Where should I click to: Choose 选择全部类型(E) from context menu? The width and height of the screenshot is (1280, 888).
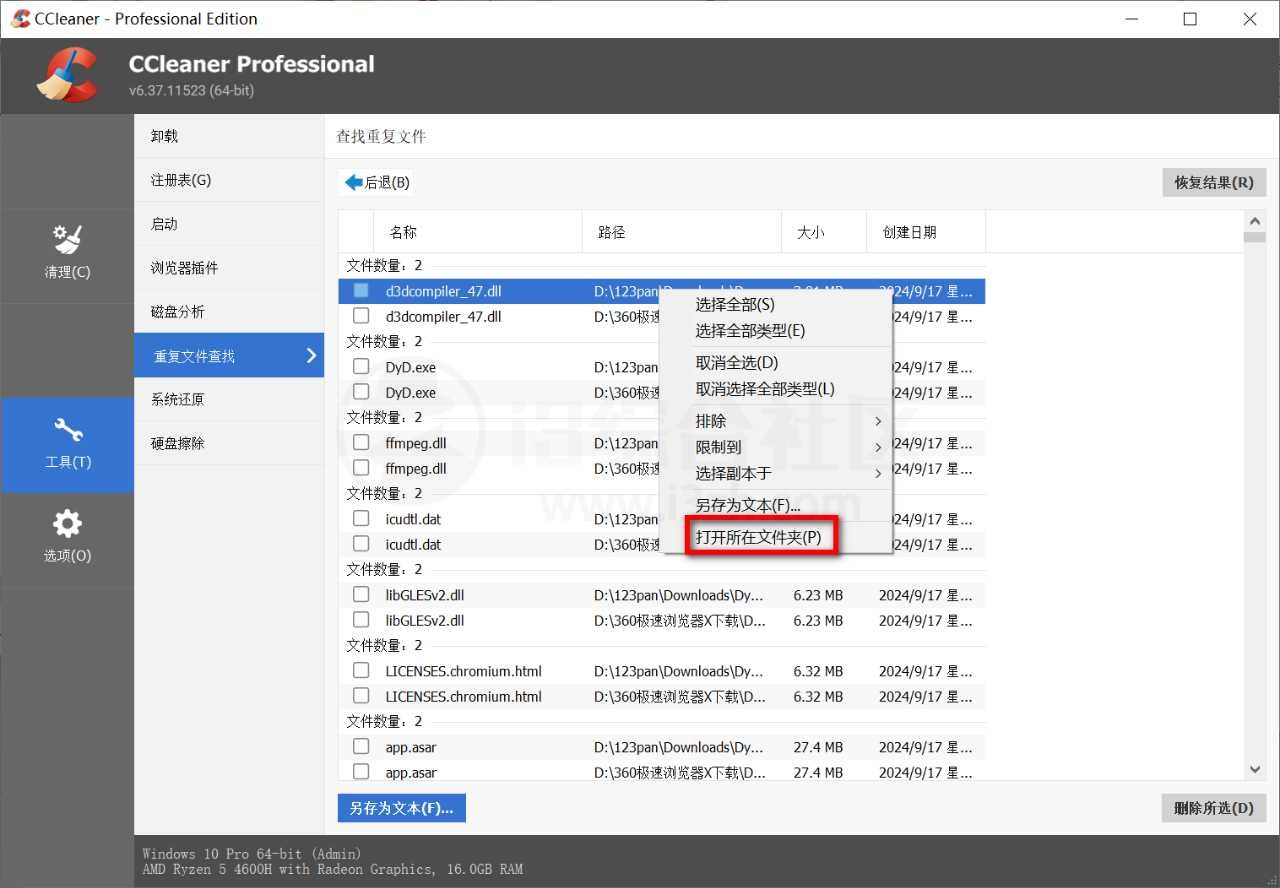(775, 331)
